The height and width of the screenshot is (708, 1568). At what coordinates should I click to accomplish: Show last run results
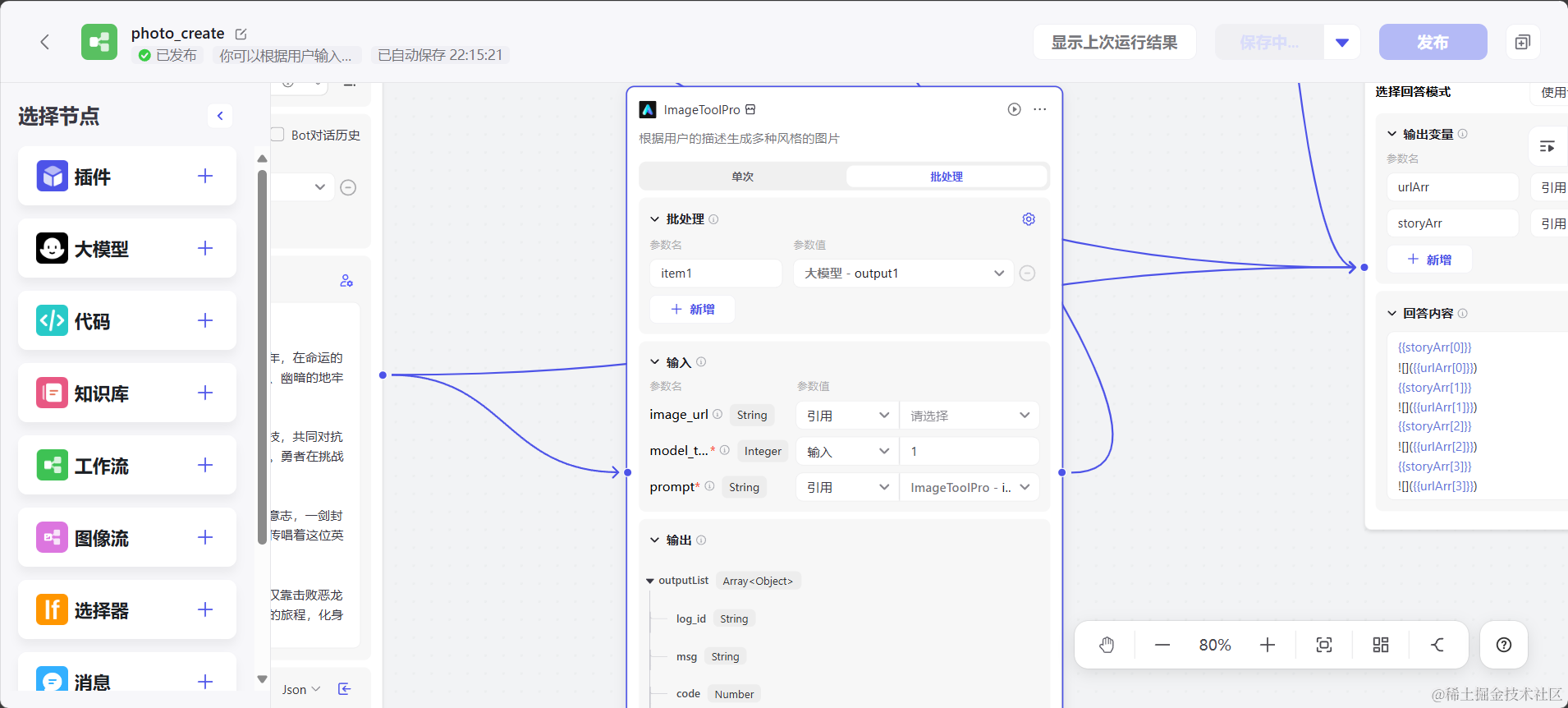[x=1114, y=42]
